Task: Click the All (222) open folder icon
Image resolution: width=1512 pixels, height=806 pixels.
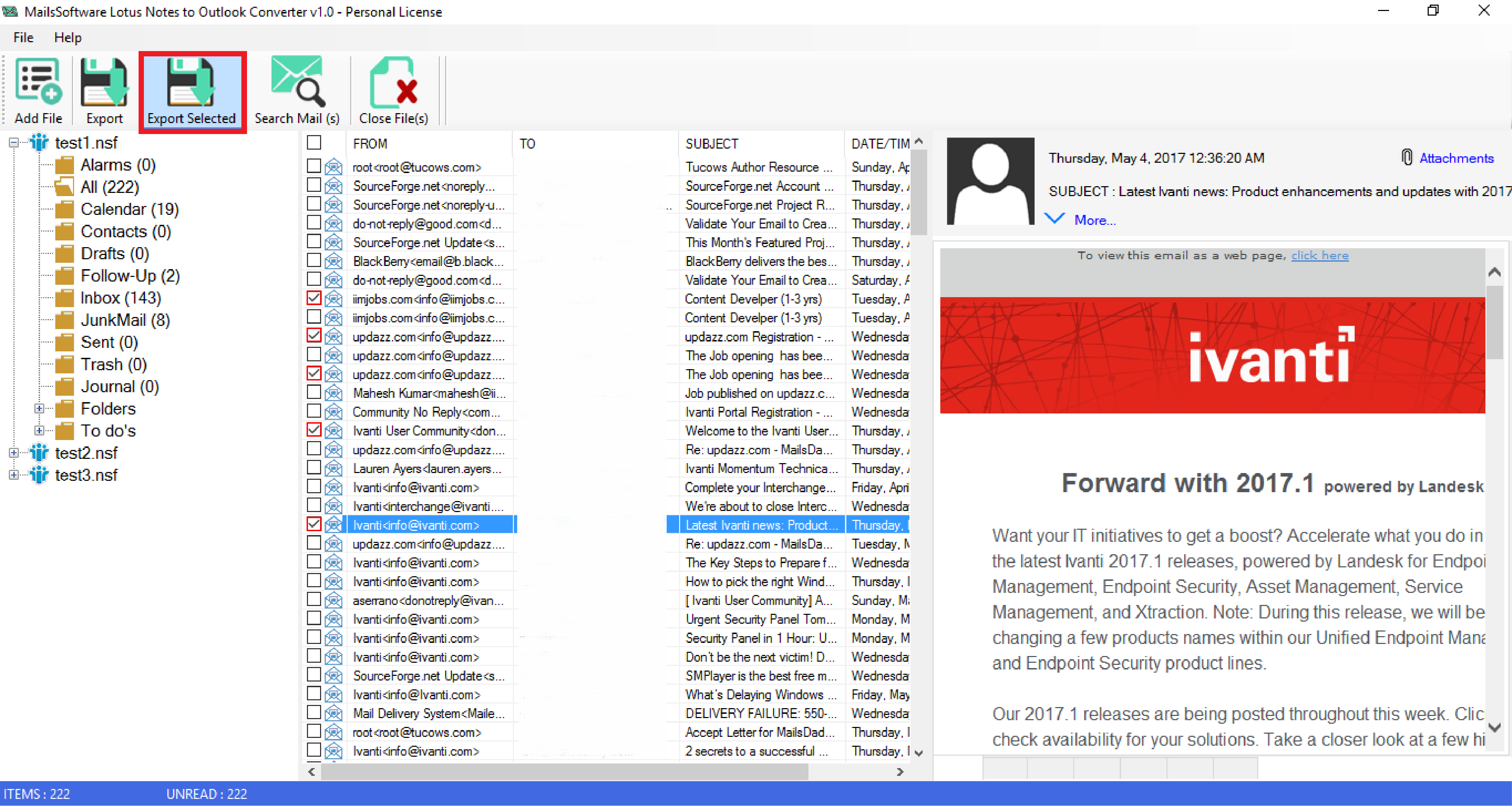Action: click(x=64, y=187)
